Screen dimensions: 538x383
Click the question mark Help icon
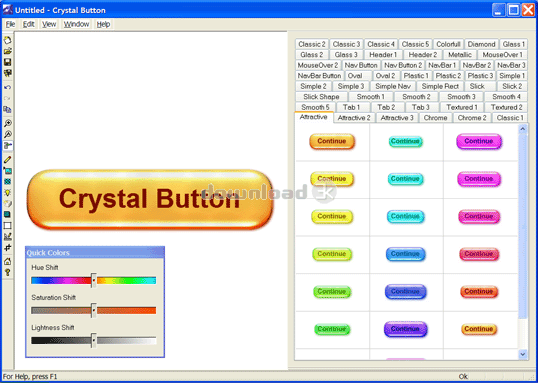pos(8,272)
